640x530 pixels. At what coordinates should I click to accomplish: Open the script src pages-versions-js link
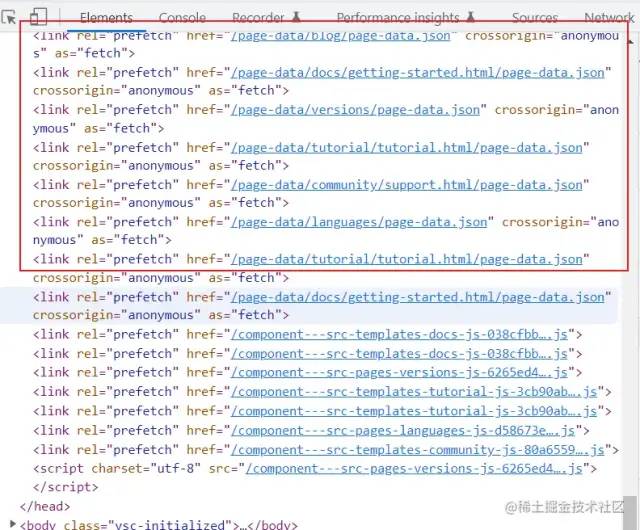pyautogui.click(x=414, y=469)
